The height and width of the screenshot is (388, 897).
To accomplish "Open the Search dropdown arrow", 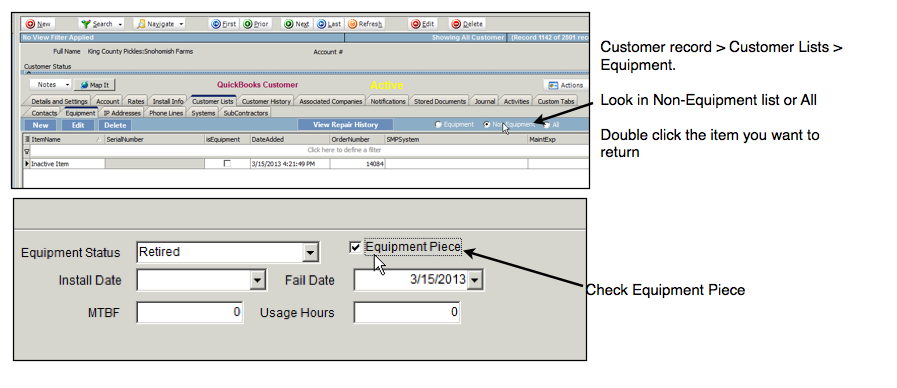I will pos(120,24).
